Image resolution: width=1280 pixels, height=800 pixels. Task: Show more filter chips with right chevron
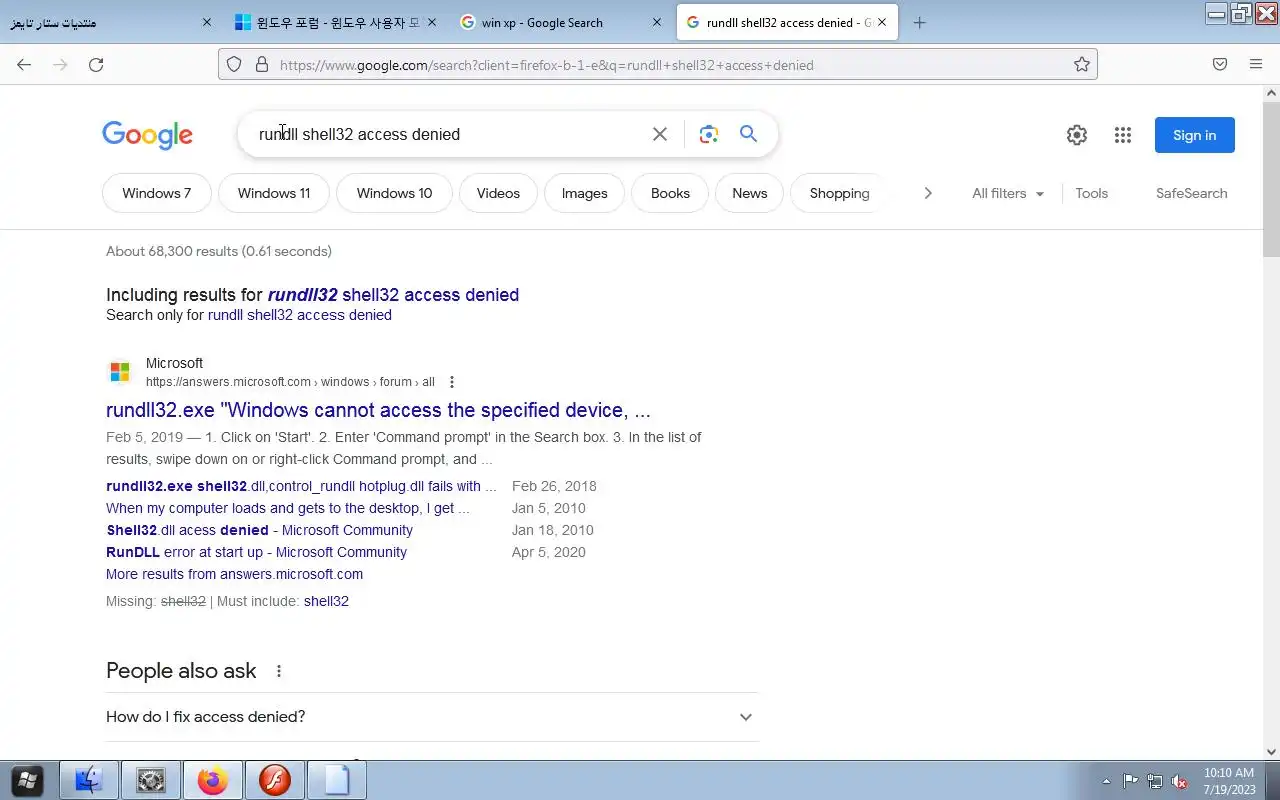coord(927,193)
